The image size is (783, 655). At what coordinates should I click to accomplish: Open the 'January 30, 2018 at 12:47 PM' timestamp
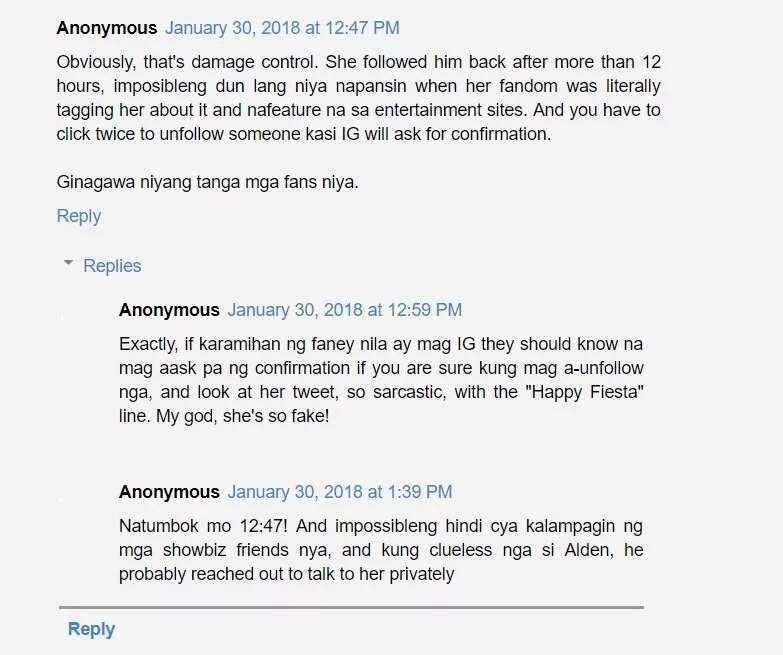tap(282, 28)
